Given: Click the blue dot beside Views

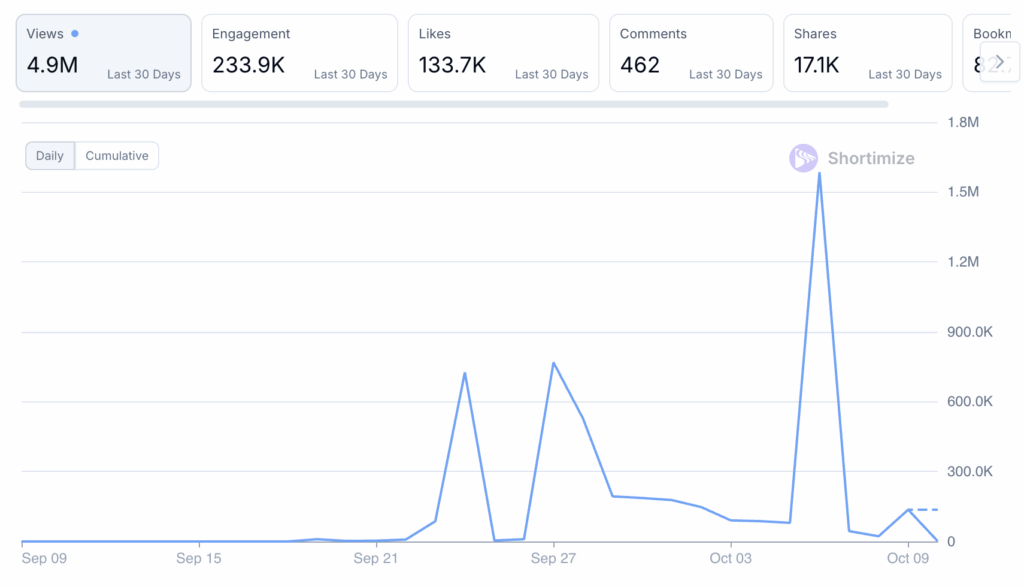Looking at the screenshot, I should pyautogui.click(x=75, y=34).
